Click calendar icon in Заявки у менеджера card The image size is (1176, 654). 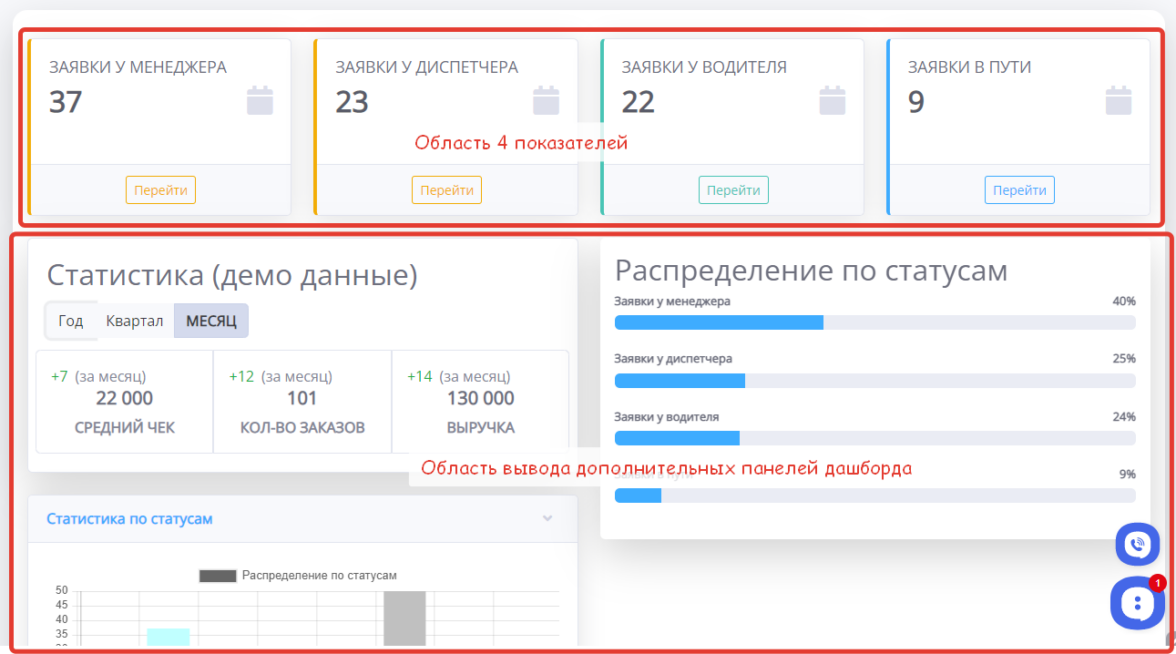[260, 100]
